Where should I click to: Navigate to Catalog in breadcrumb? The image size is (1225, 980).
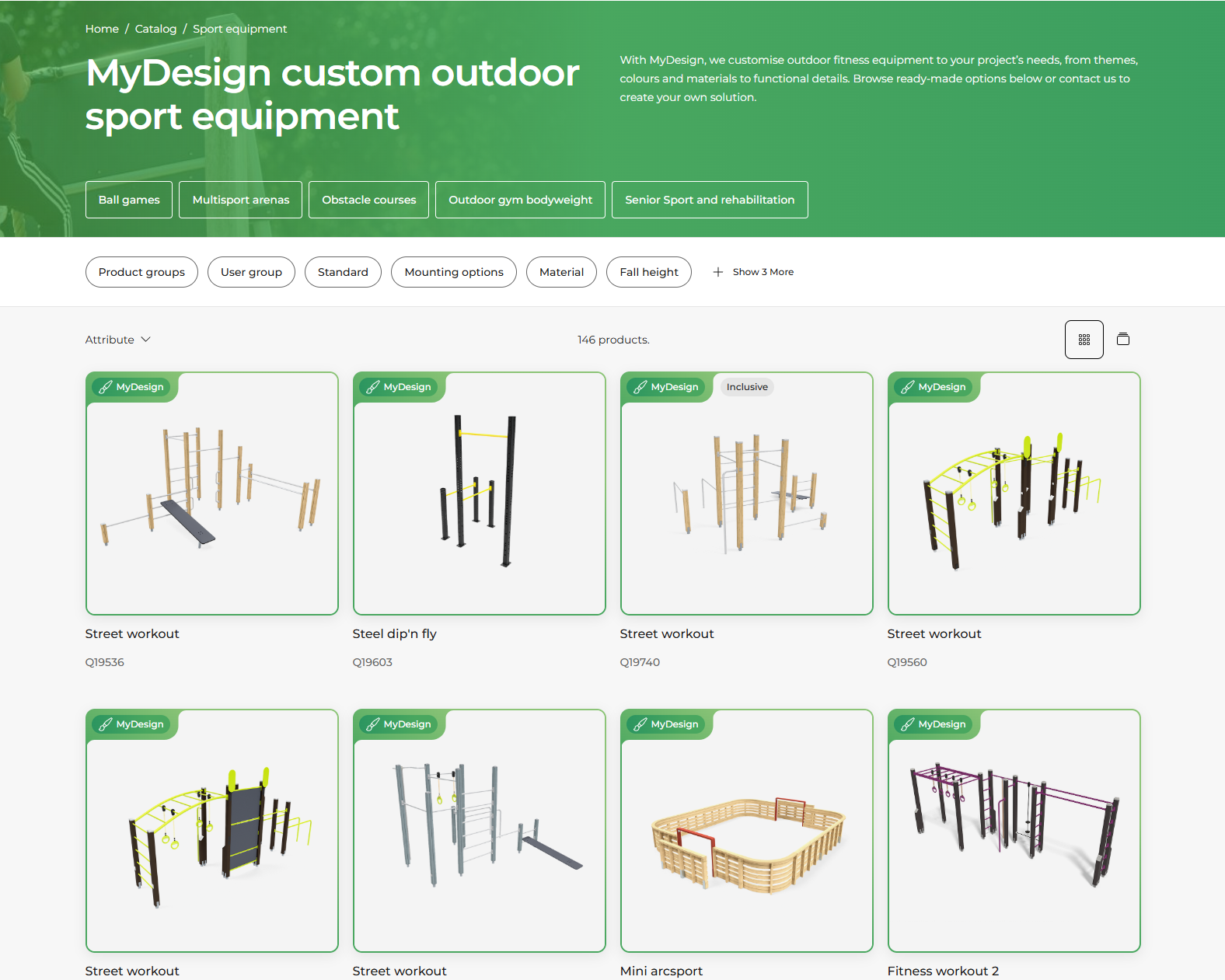coord(155,29)
